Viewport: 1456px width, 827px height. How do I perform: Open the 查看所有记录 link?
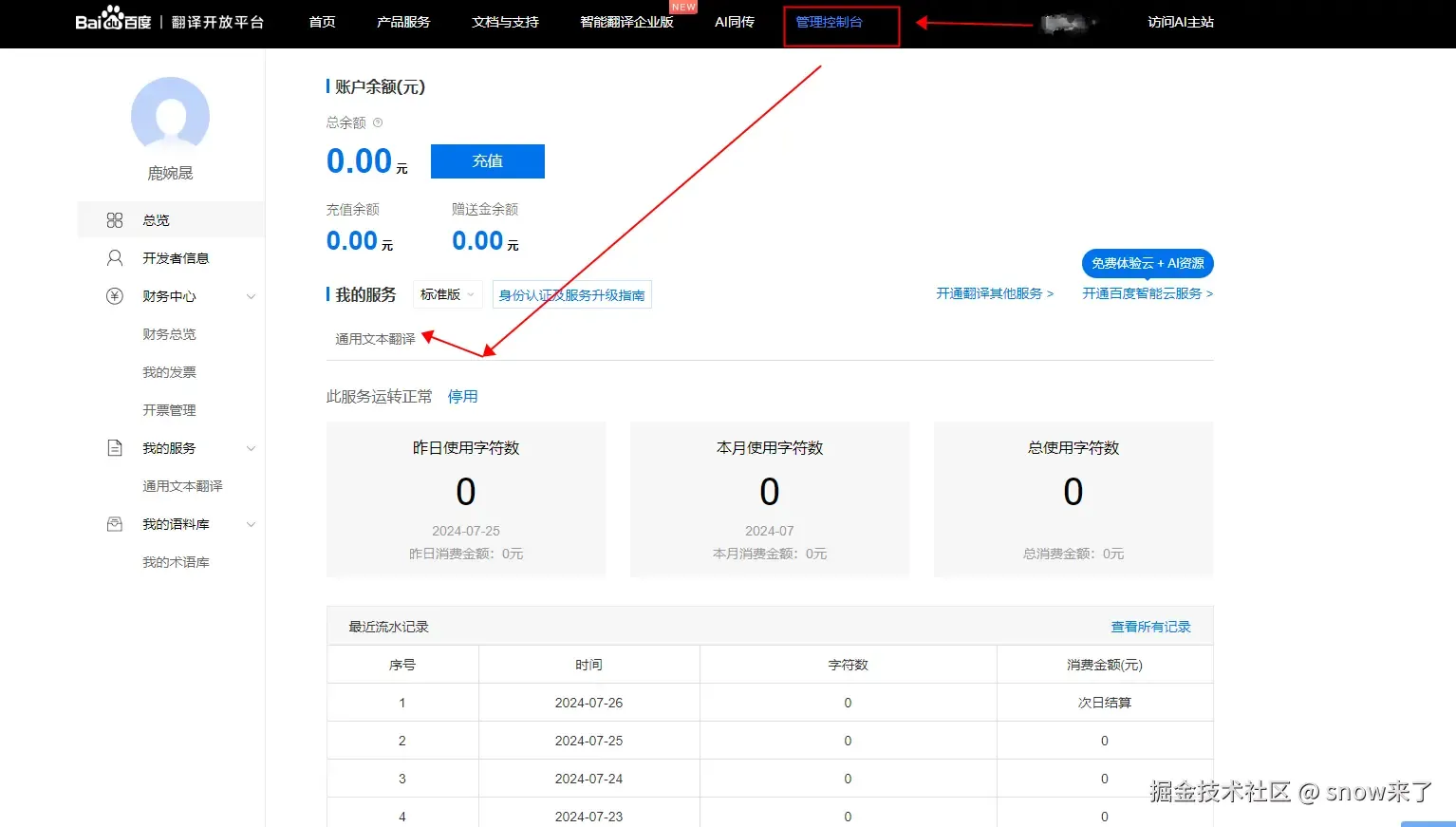pos(1150,627)
